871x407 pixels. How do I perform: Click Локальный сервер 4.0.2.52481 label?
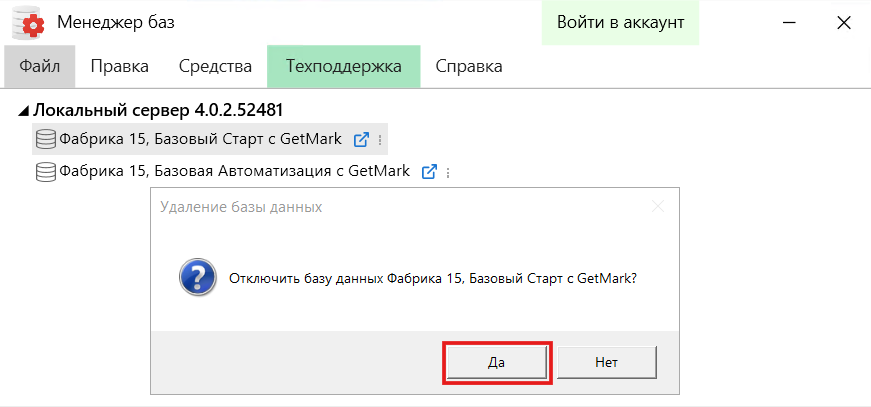[x=158, y=110]
